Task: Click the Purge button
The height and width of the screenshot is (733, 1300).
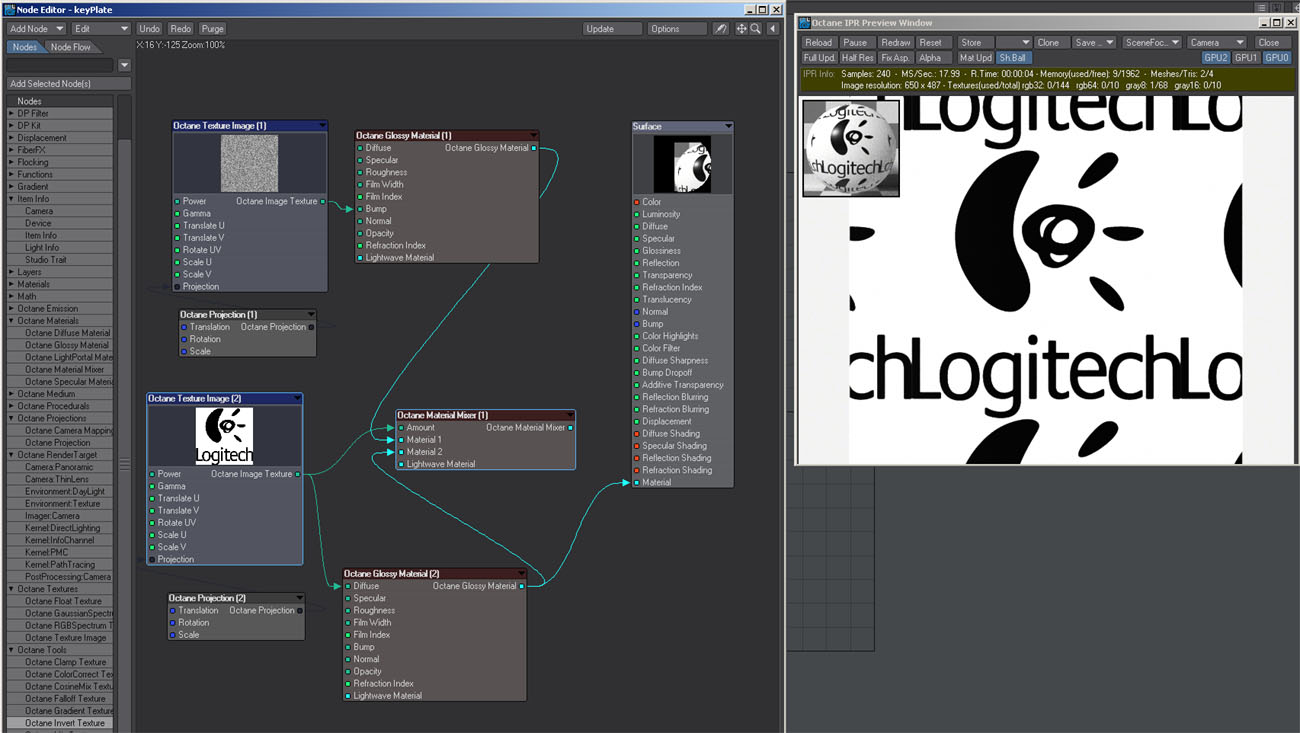Action: click(x=212, y=29)
